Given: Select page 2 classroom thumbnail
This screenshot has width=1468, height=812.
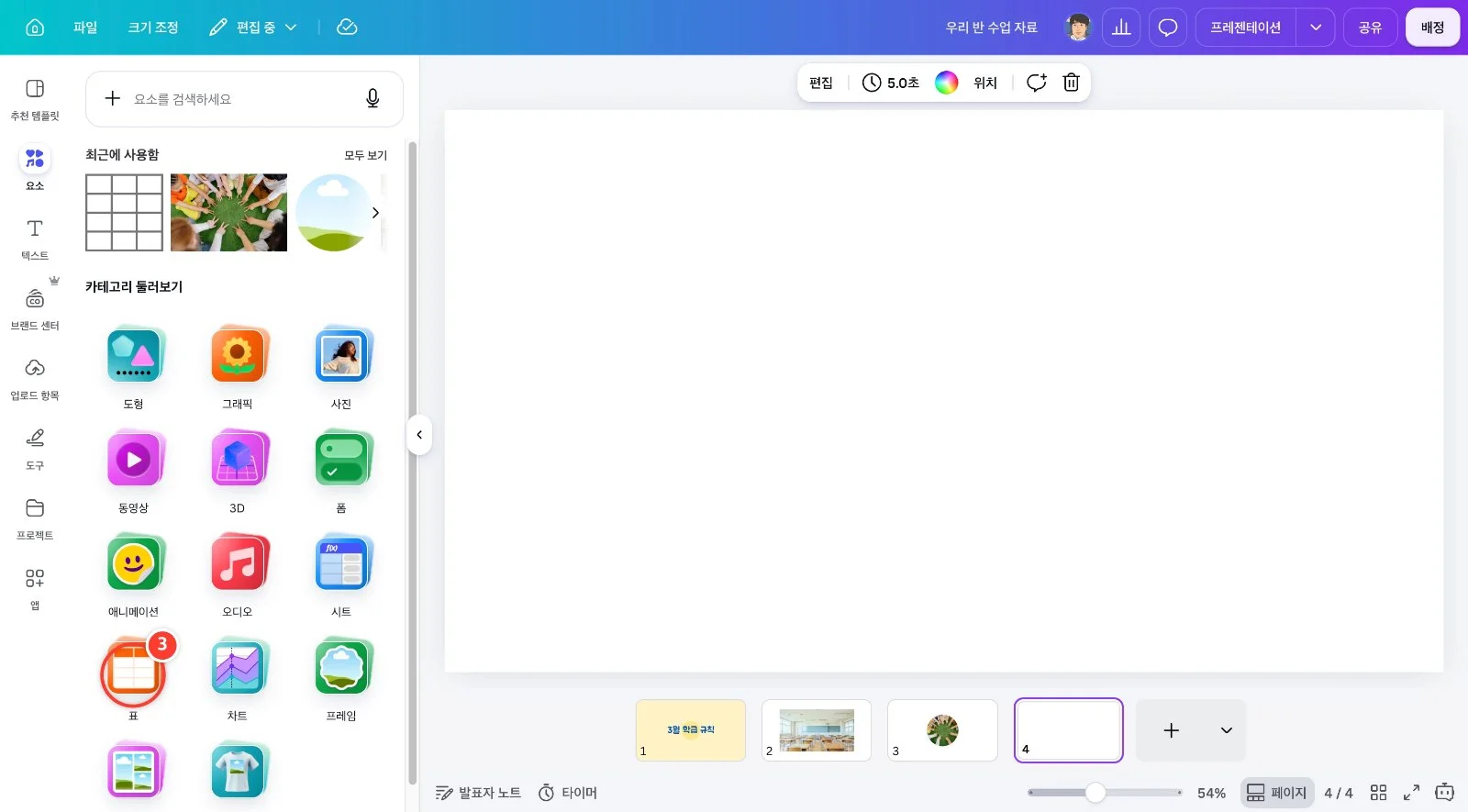Looking at the screenshot, I should (x=817, y=730).
